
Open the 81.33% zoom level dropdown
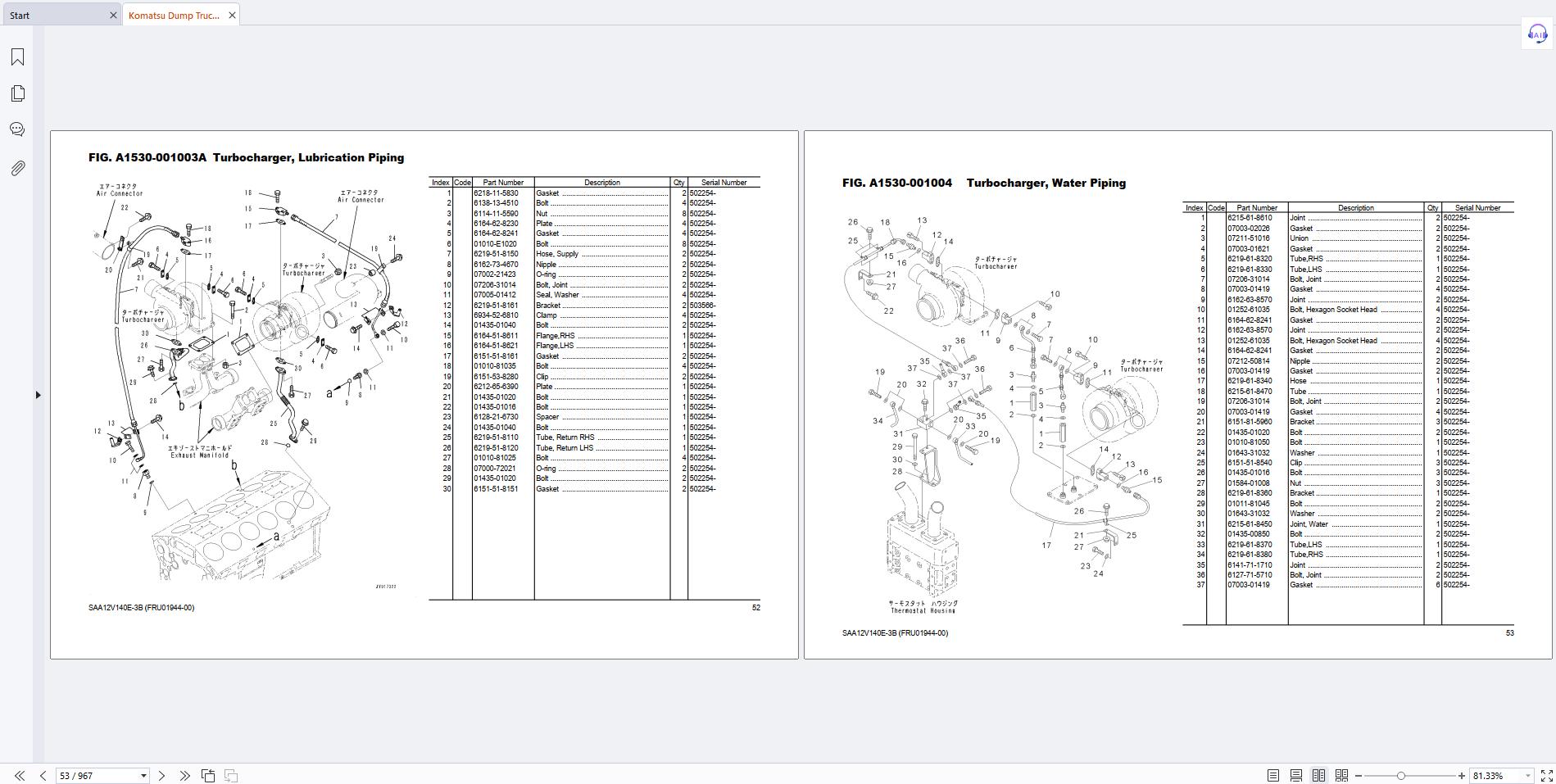(1528, 776)
